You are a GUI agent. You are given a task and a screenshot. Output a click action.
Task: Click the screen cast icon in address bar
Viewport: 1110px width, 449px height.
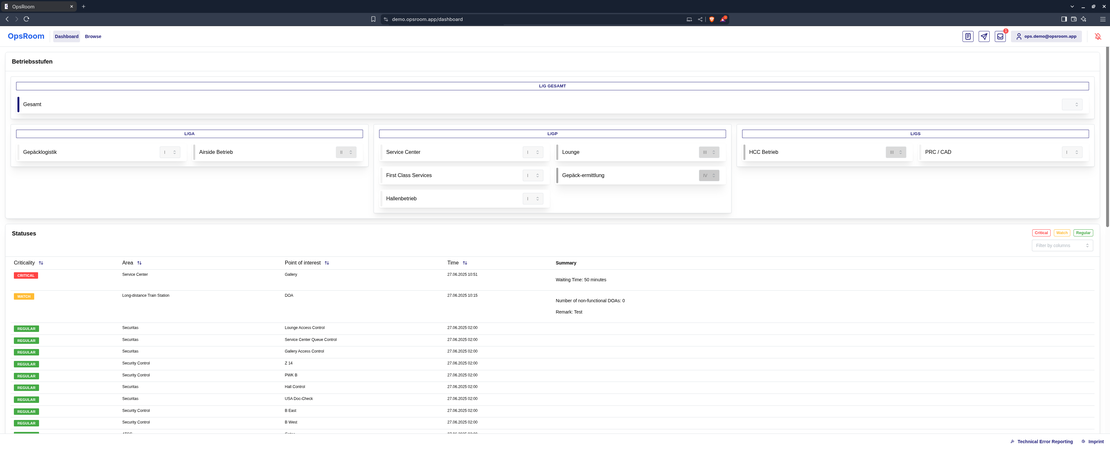689,19
